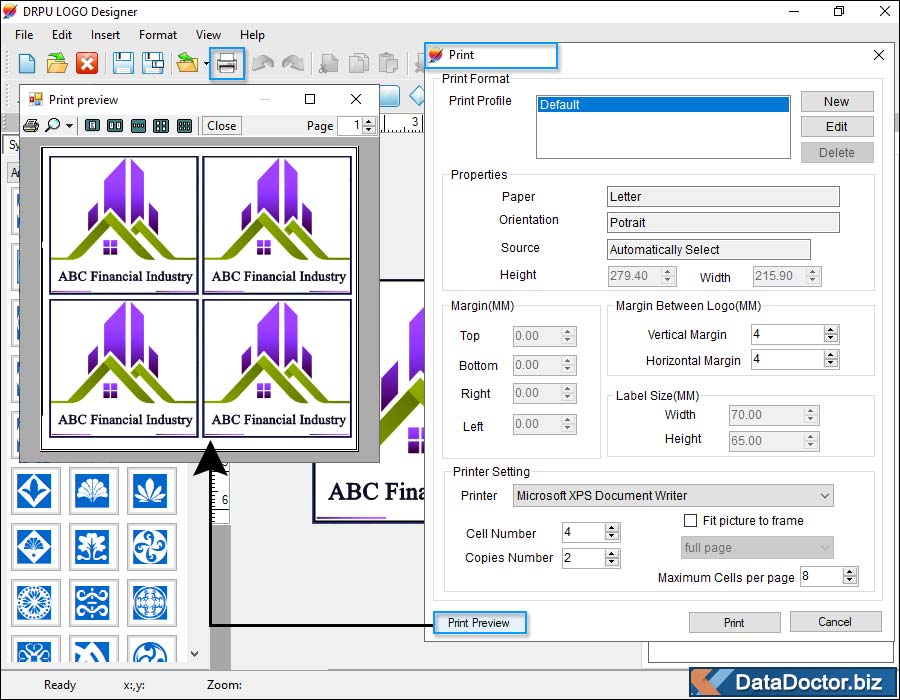Image resolution: width=900 pixels, height=700 pixels.
Task: Select the lotus leaf symbol
Action: point(151,491)
